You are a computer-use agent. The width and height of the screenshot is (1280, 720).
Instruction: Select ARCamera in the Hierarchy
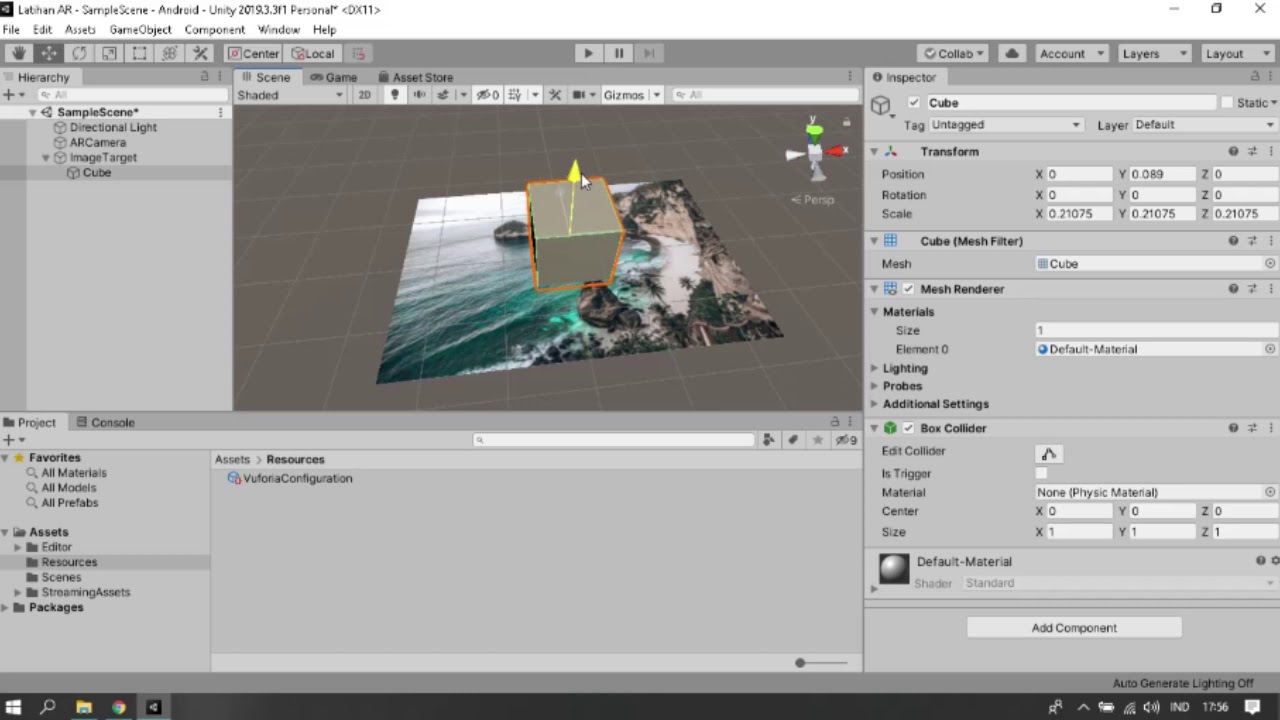(98, 143)
